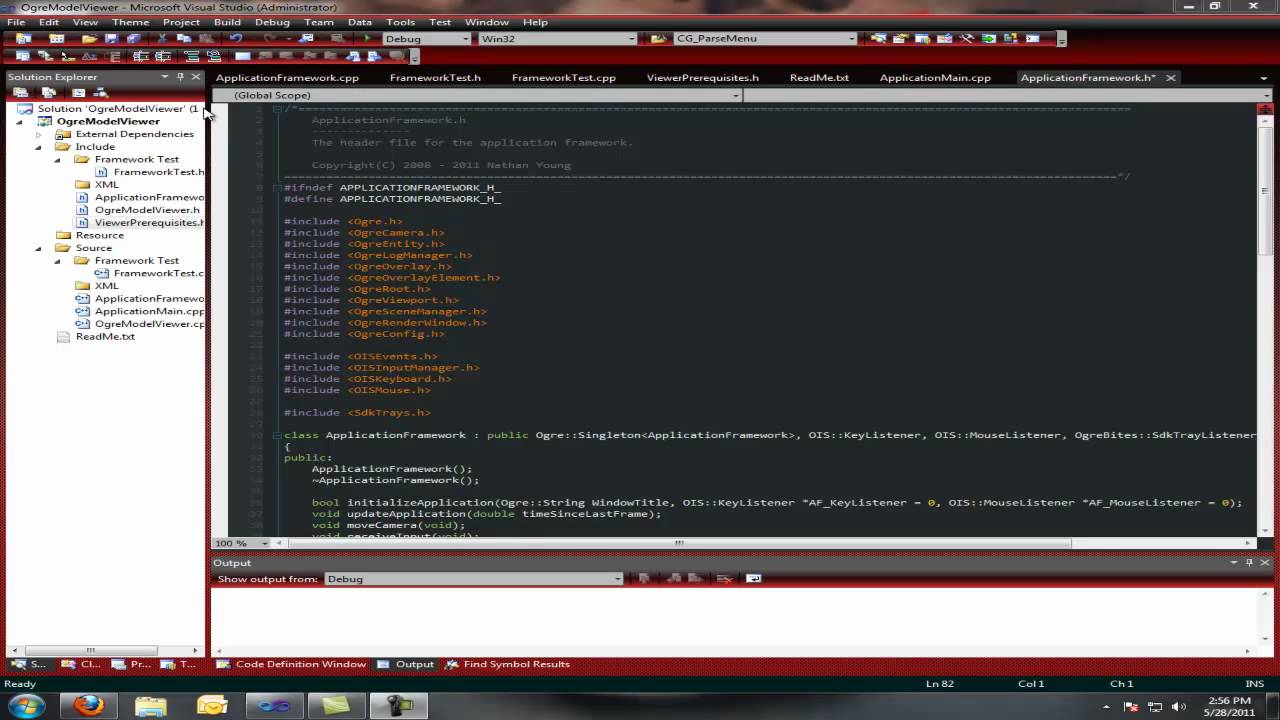This screenshot has width=1280, height=720.
Task: Open the Solution Explorer window position dropdown
Action: pos(165,77)
